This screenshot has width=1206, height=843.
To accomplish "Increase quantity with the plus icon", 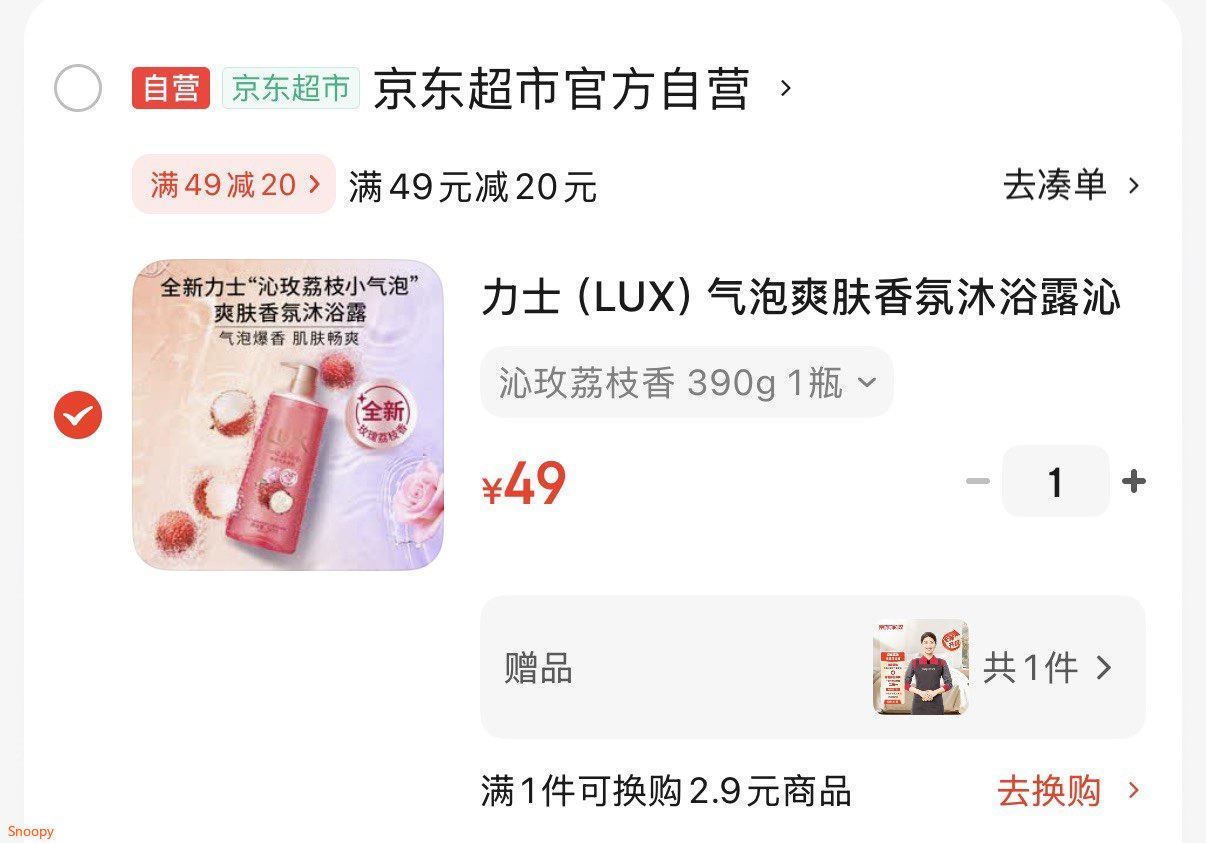I will 1133,482.
